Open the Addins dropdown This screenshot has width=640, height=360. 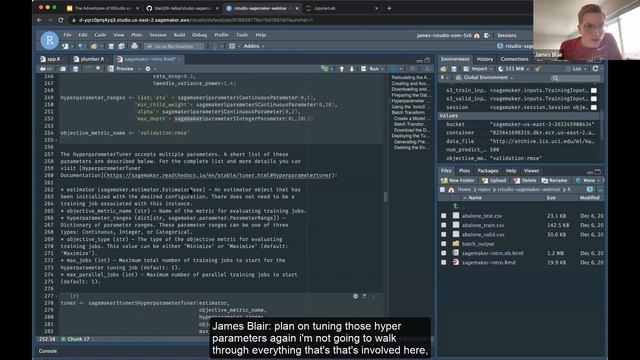[254, 46]
